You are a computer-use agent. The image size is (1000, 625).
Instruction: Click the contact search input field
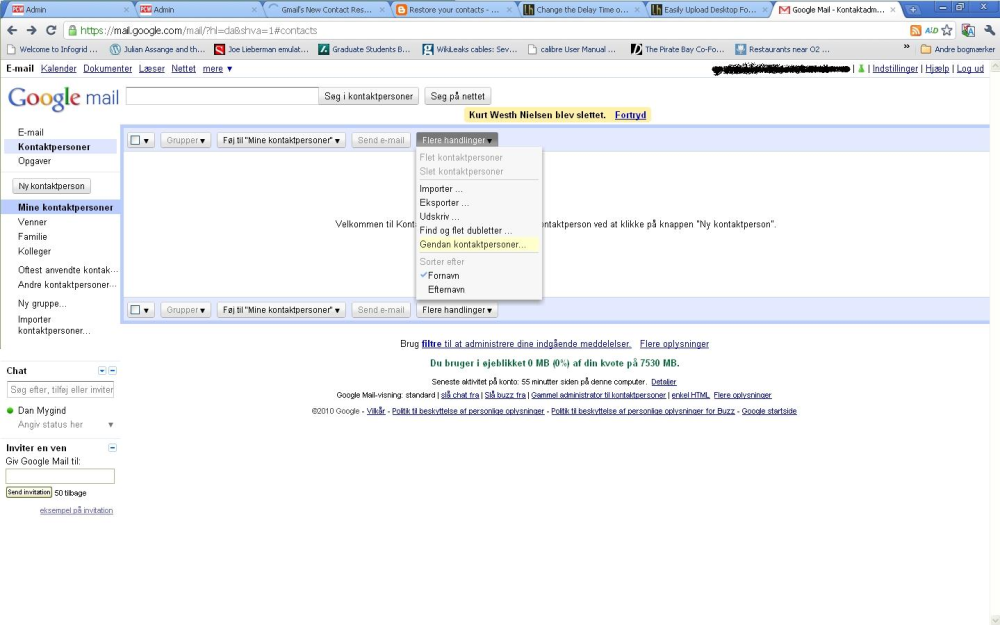coord(222,96)
